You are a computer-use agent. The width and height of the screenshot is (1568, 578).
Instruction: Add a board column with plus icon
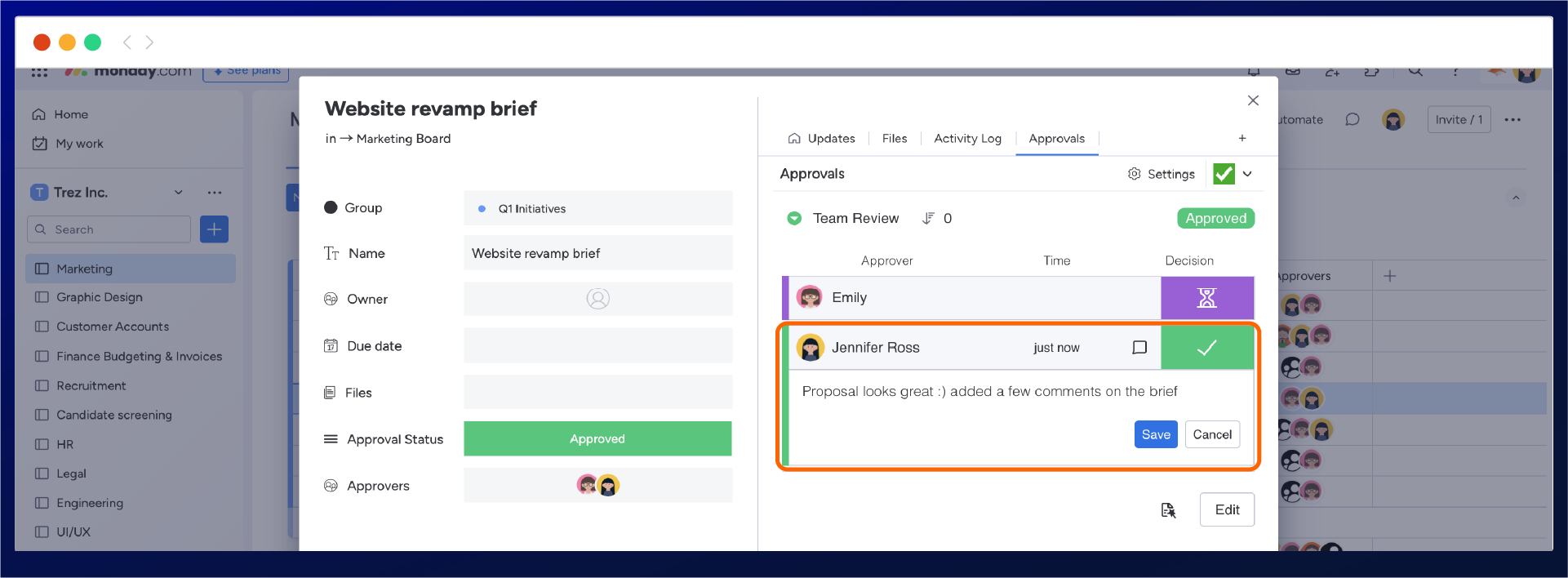click(1390, 276)
